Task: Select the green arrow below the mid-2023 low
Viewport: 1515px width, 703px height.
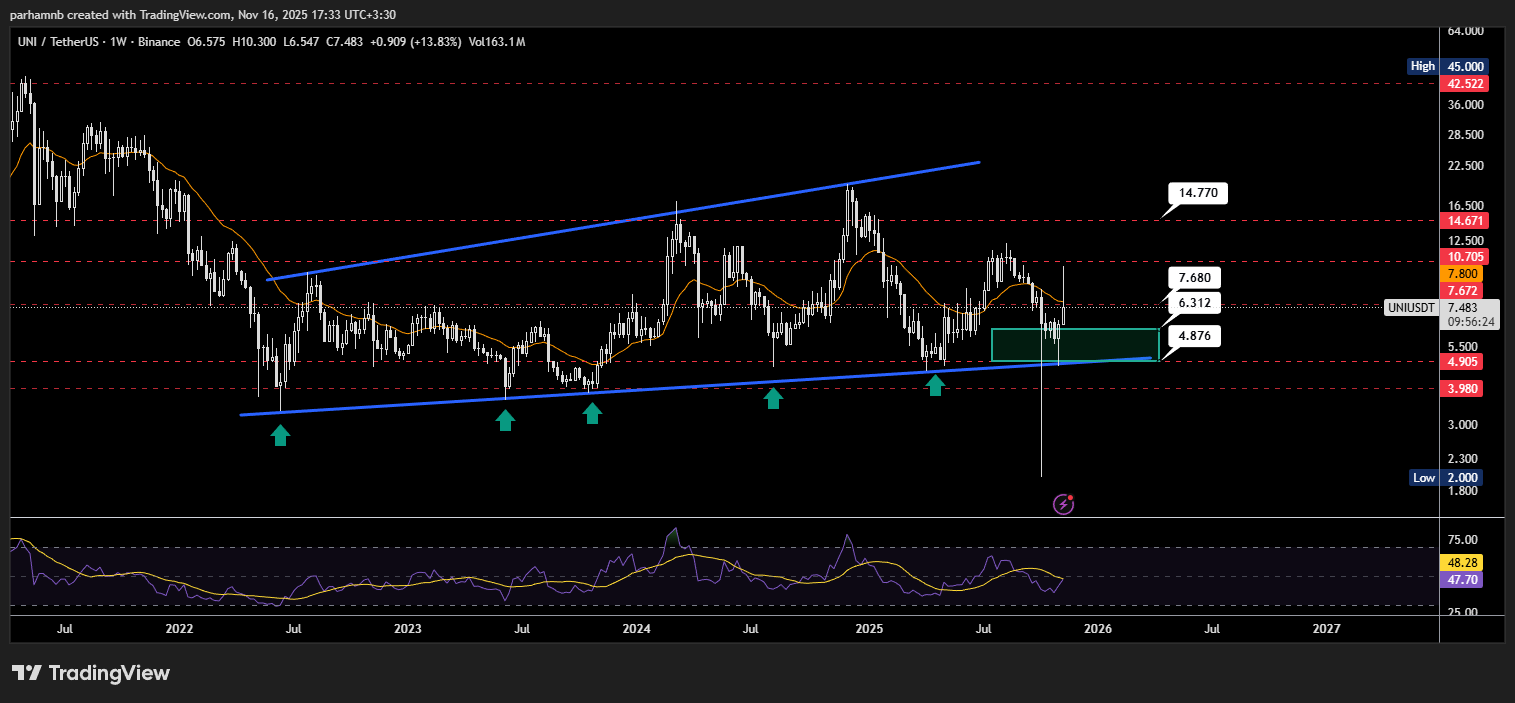Action: click(x=505, y=420)
